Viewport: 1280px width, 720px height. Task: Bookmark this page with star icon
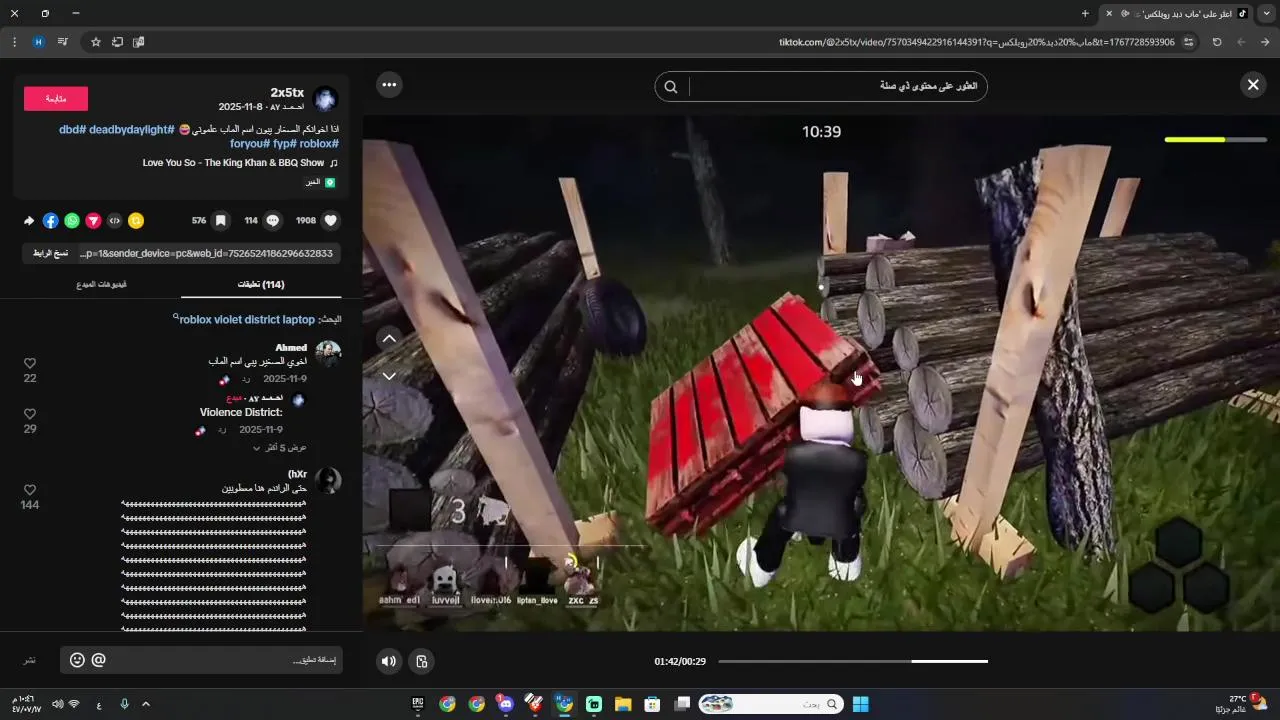96,42
